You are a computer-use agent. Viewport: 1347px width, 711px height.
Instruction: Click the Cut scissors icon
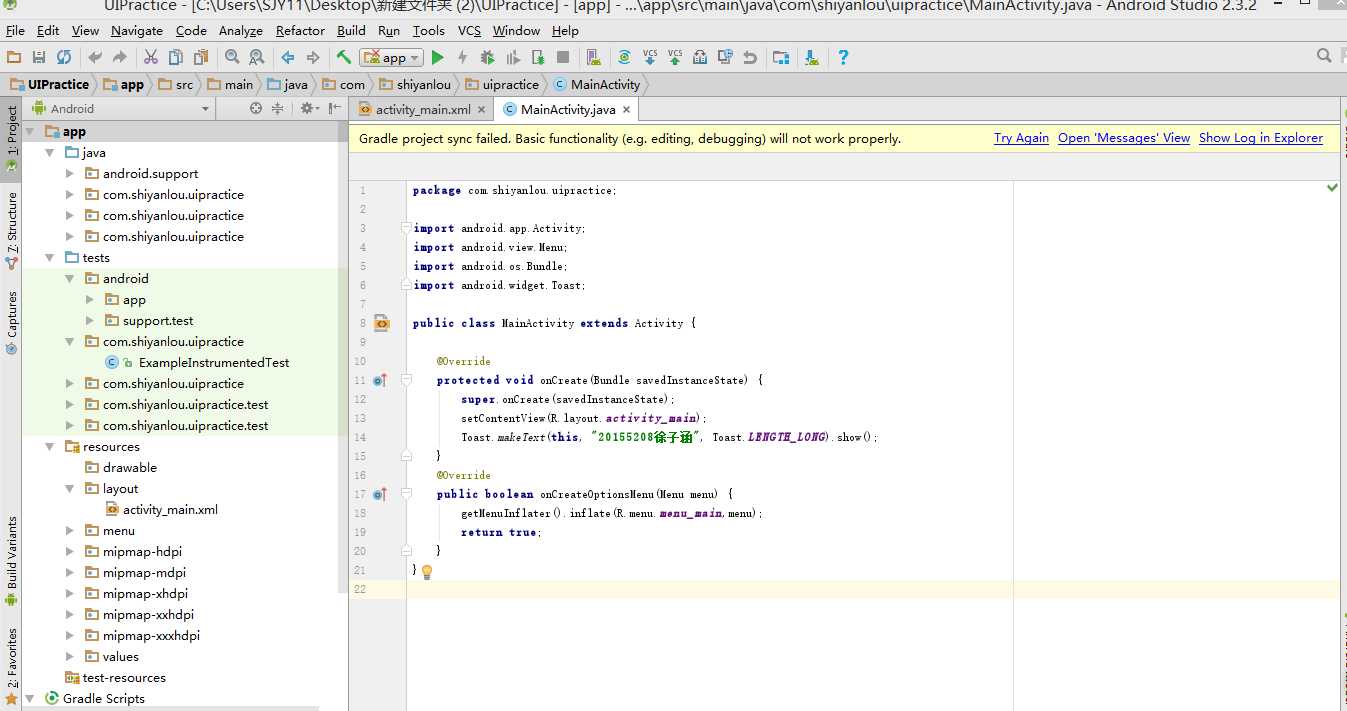tap(151, 58)
